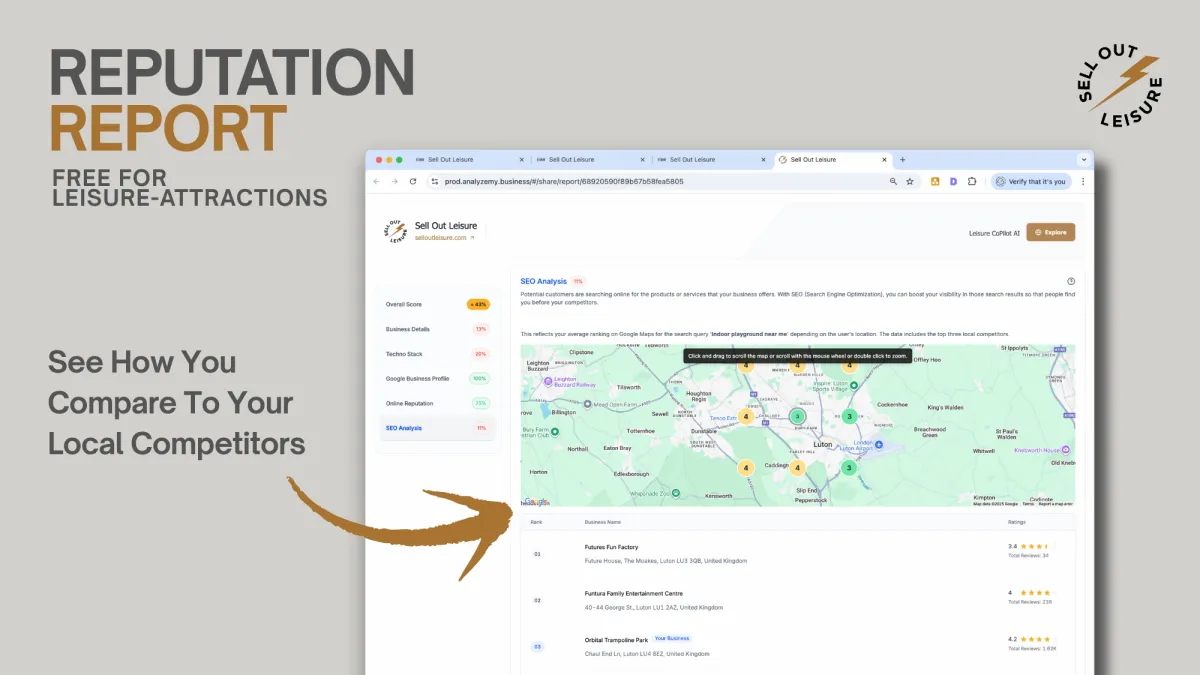Open the Google Business Profile section
Viewport: 1200px width, 675px height.
tap(438, 379)
